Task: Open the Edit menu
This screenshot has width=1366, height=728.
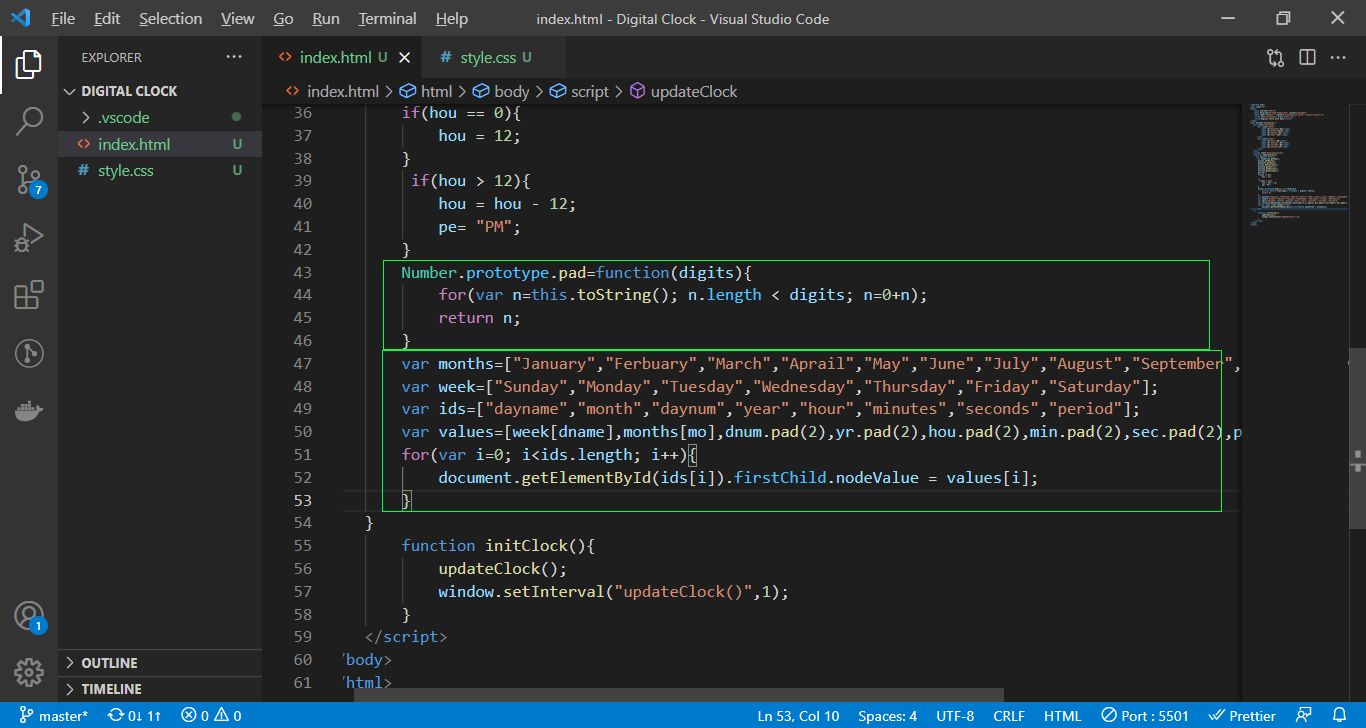Action: point(107,18)
